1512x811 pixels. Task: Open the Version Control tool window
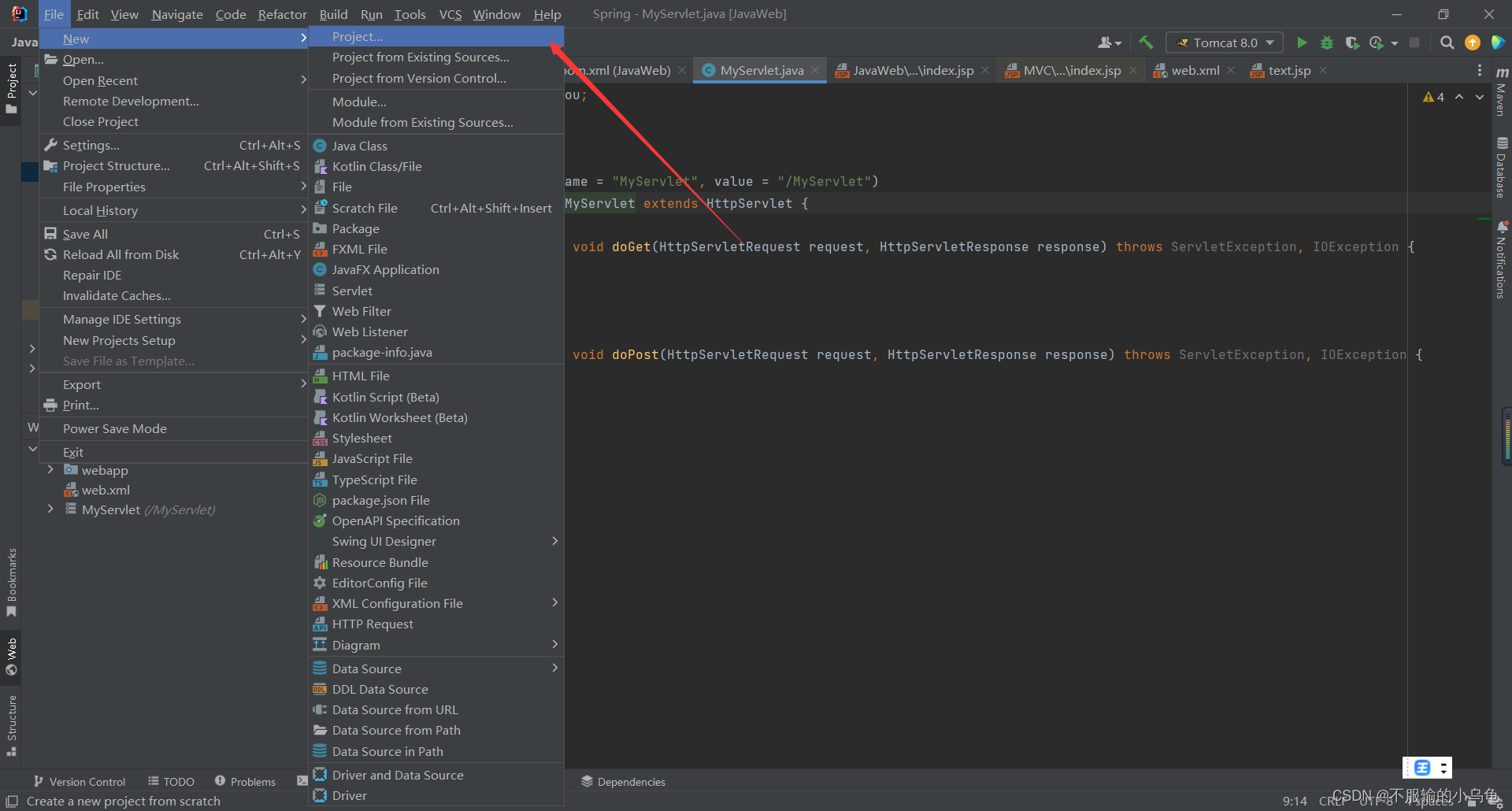(x=80, y=781)
